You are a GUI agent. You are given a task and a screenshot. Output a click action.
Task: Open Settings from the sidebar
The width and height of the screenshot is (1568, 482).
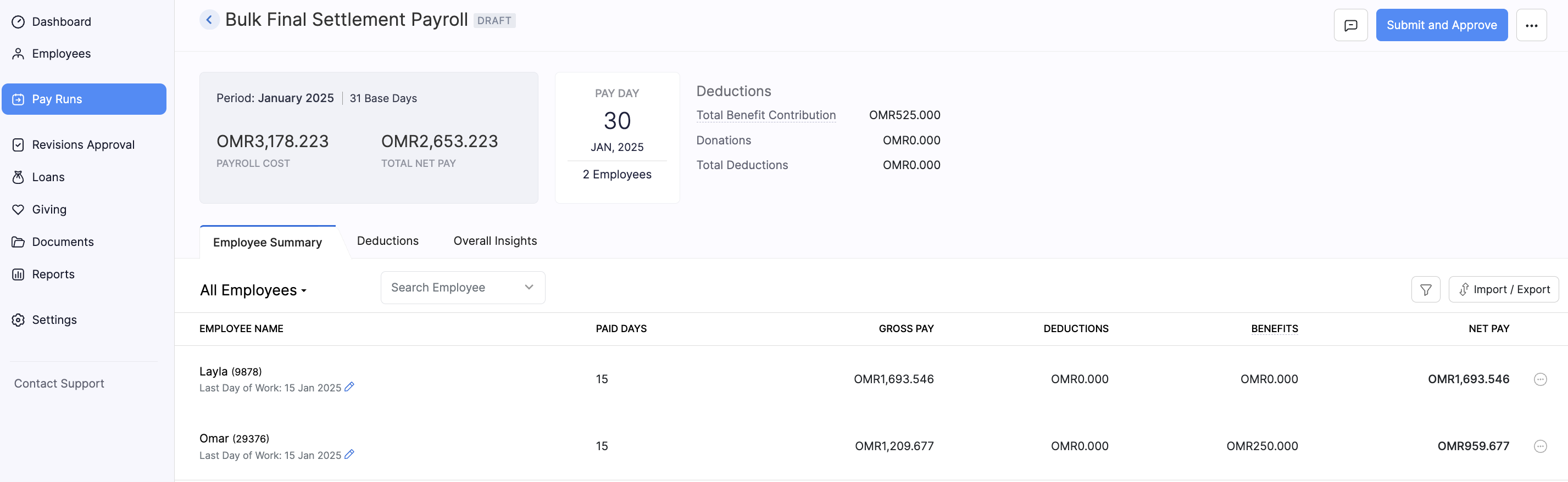[x=54, y=320]
